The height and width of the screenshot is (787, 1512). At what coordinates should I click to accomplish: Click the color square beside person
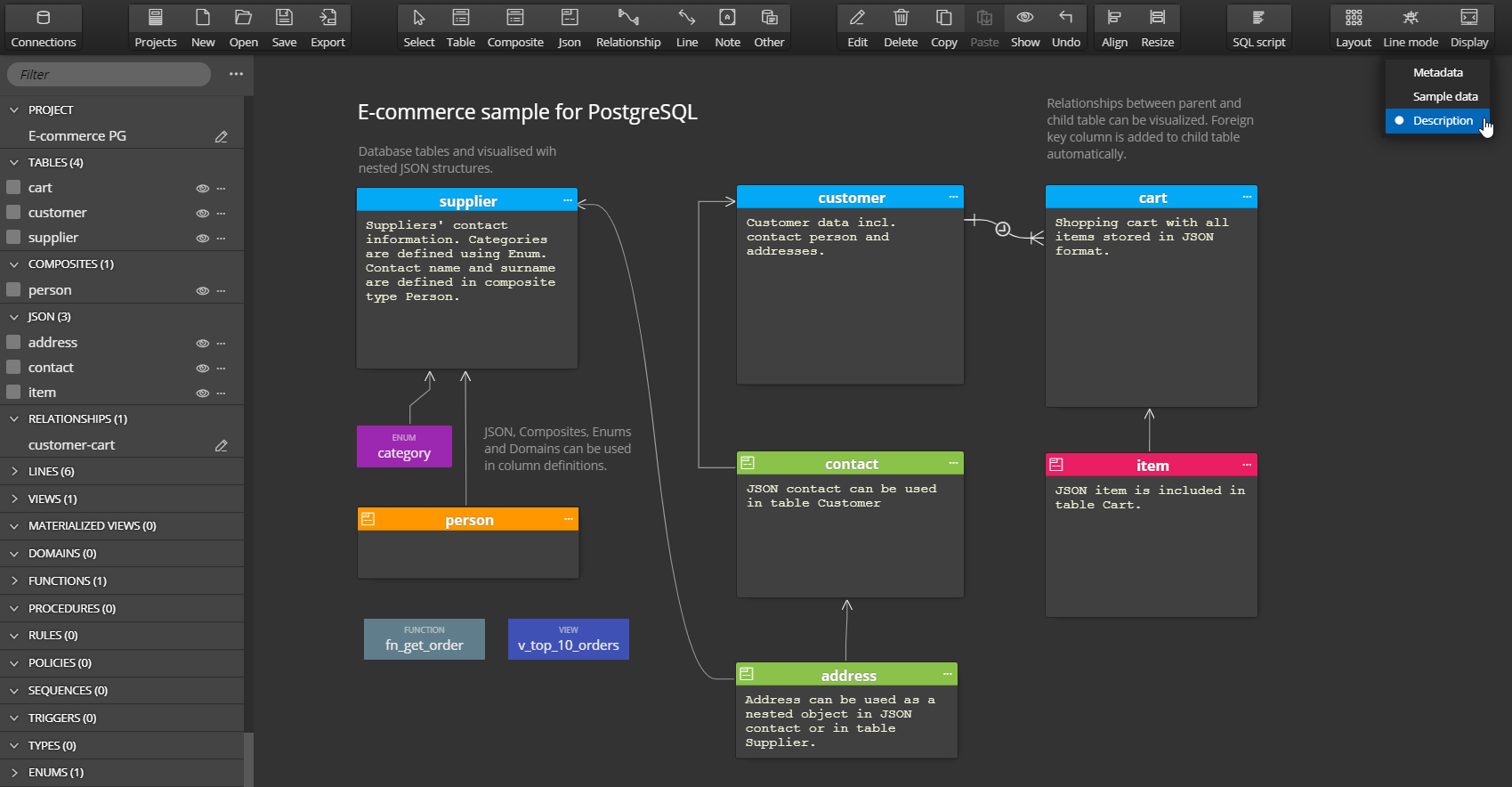click(13, 290)
